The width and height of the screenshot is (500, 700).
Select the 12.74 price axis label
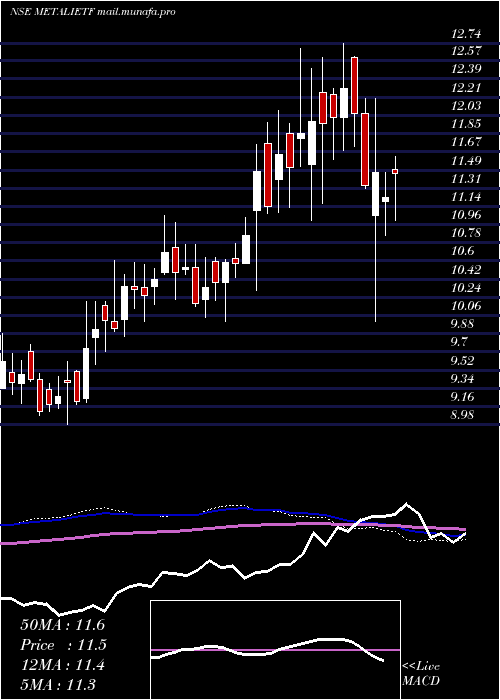[x=466, y=33]
